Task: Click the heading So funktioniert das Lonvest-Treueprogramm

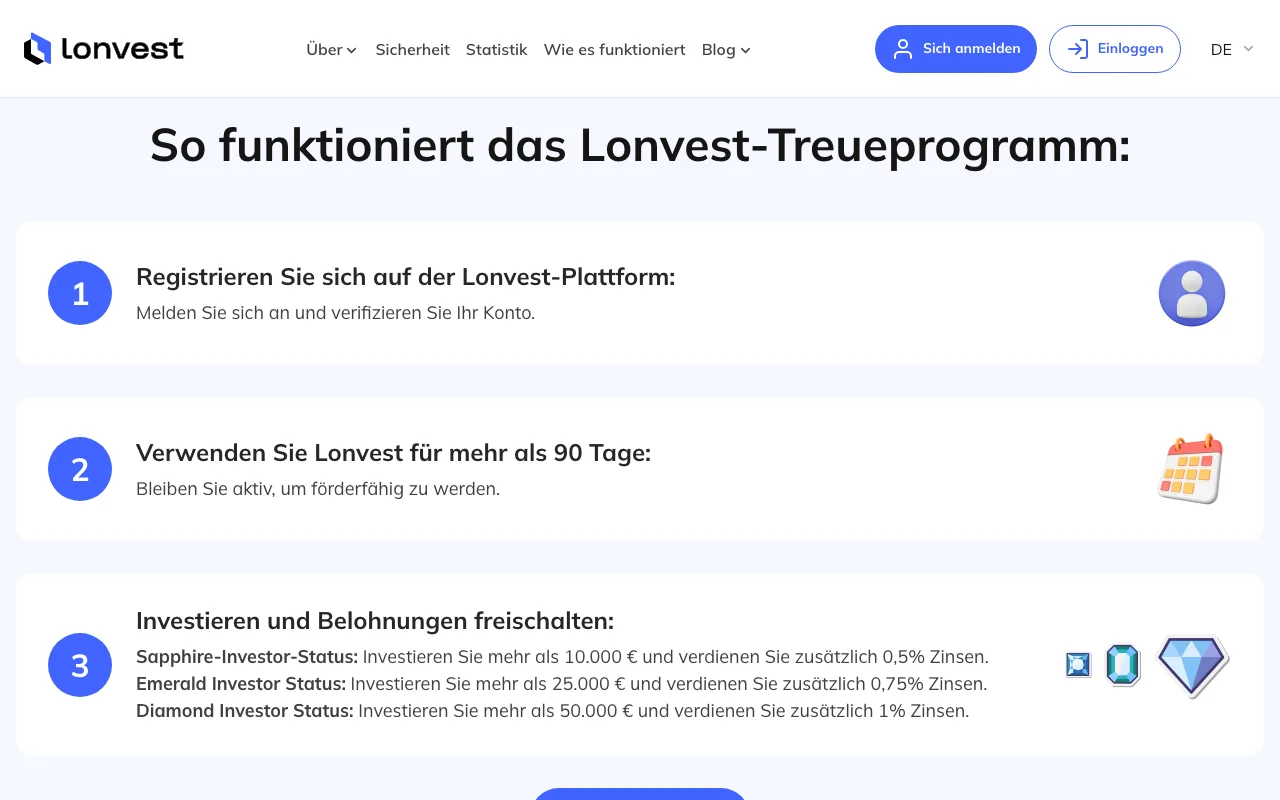Action: (640, 146)
